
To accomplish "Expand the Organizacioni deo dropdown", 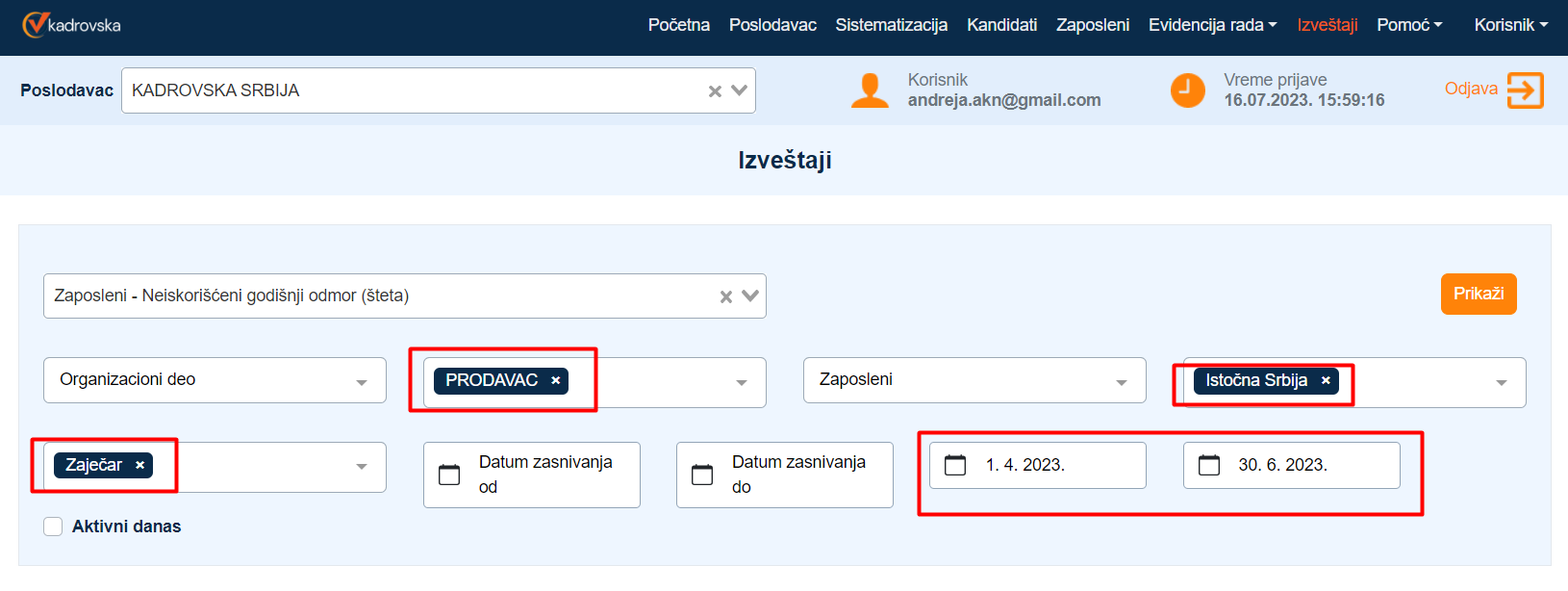I will [x=361, y=382].
